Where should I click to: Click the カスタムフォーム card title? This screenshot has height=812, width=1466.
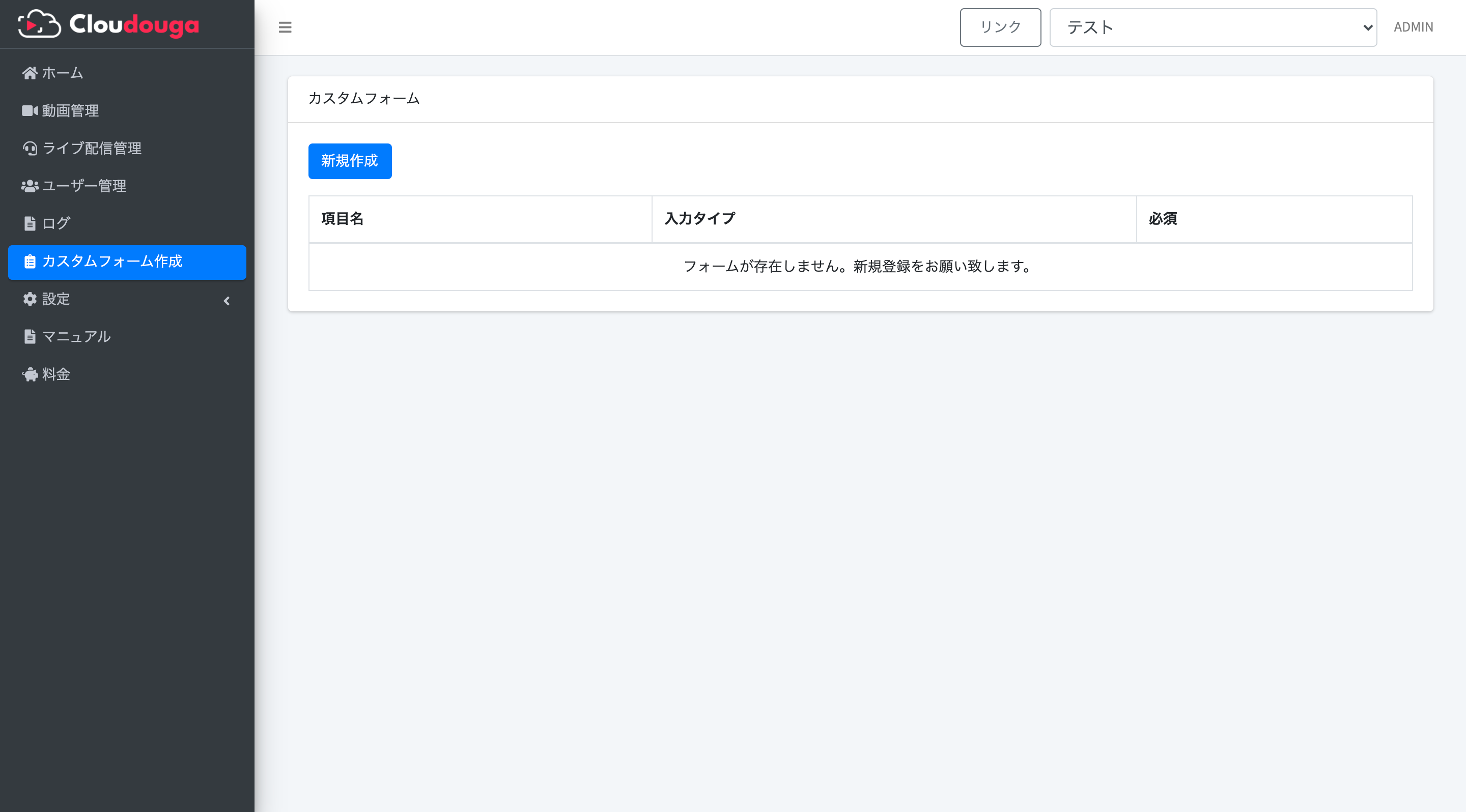click(363, 98)
